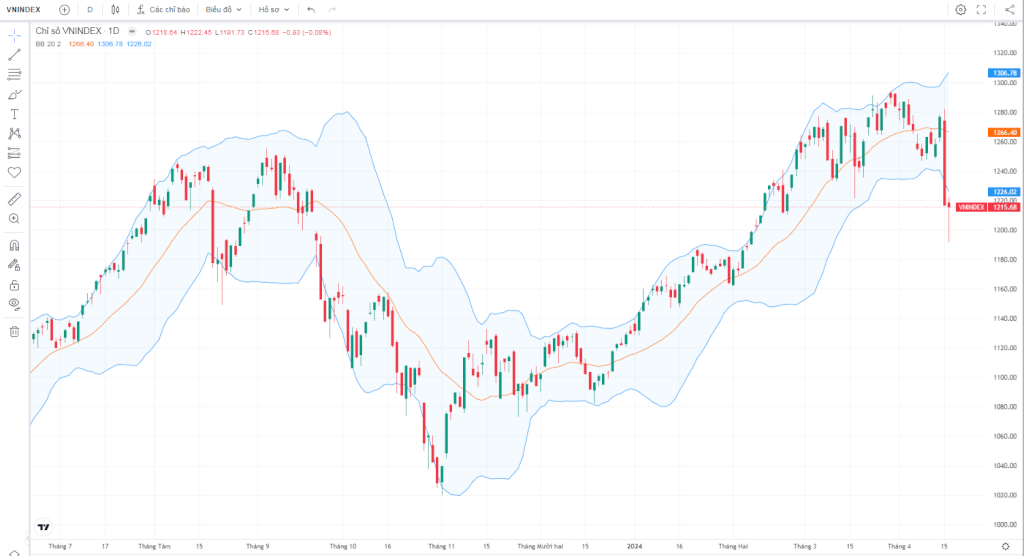Click the Tháng 10 time axis label
The height and width of the screenshot is (556, 1024).
[343, 546]
